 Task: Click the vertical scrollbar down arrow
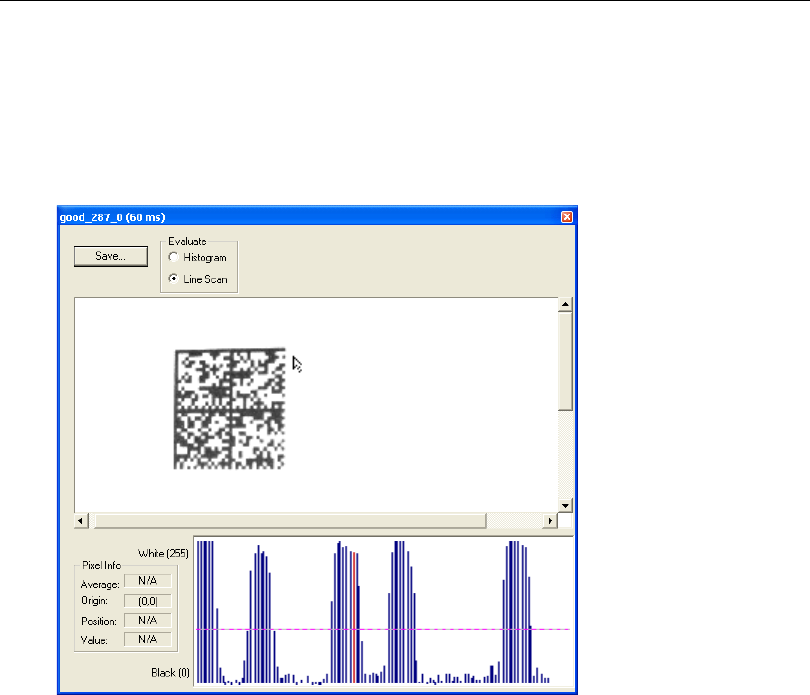pos(565,505)
